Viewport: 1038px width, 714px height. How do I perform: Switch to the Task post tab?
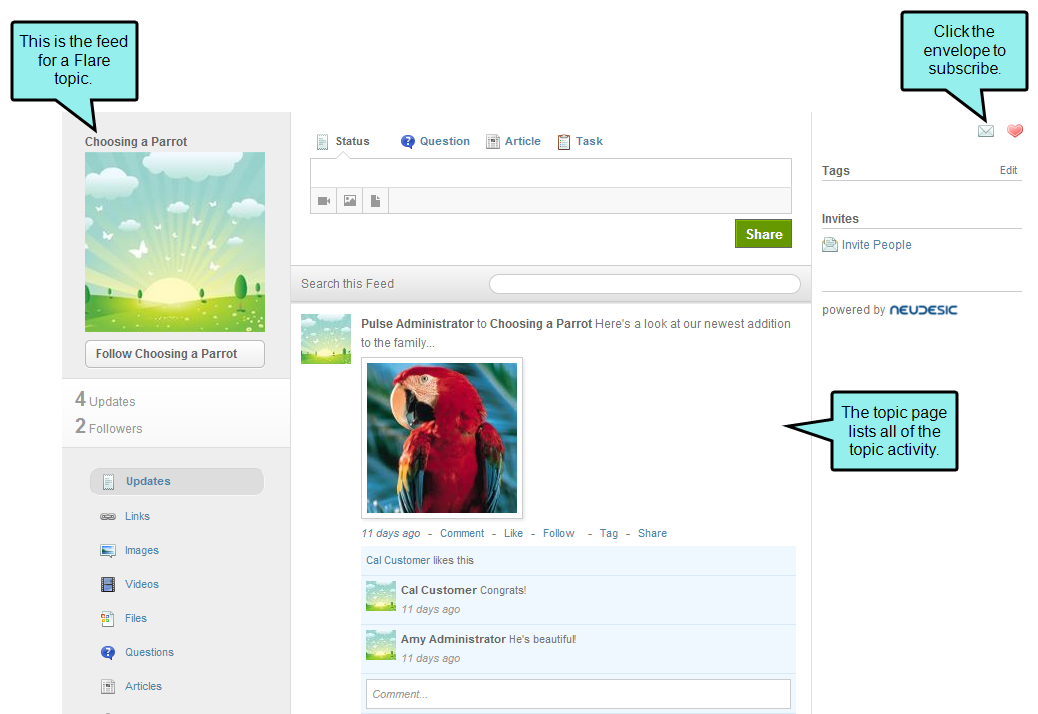589,141
